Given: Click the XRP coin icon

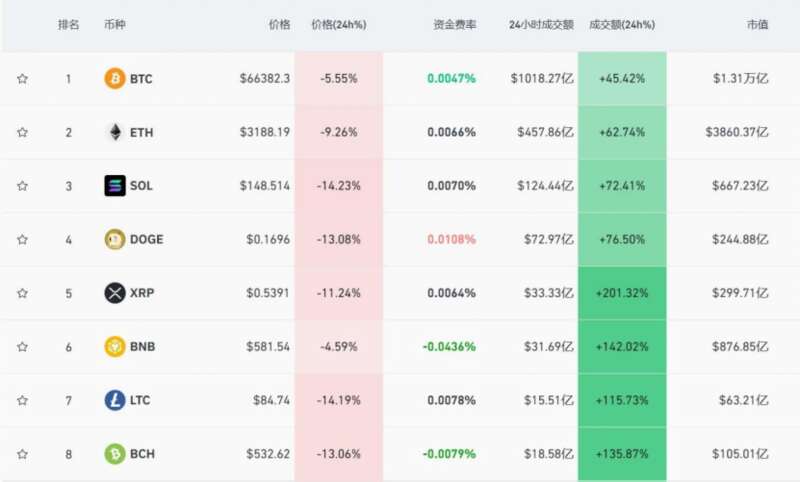Looking at the screenshot, I should [x=115, y=293].
